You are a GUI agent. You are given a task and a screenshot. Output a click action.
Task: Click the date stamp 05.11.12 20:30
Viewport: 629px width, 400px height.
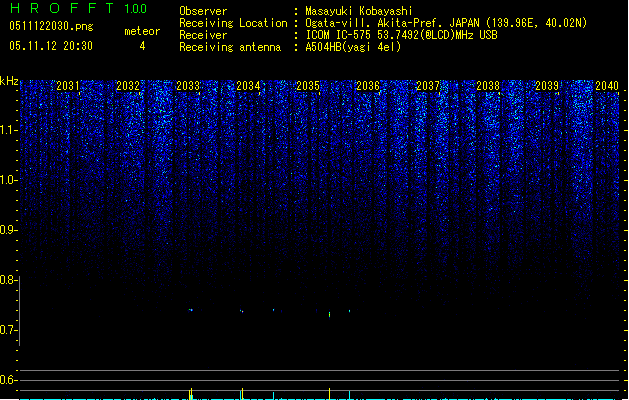point(51,46)
